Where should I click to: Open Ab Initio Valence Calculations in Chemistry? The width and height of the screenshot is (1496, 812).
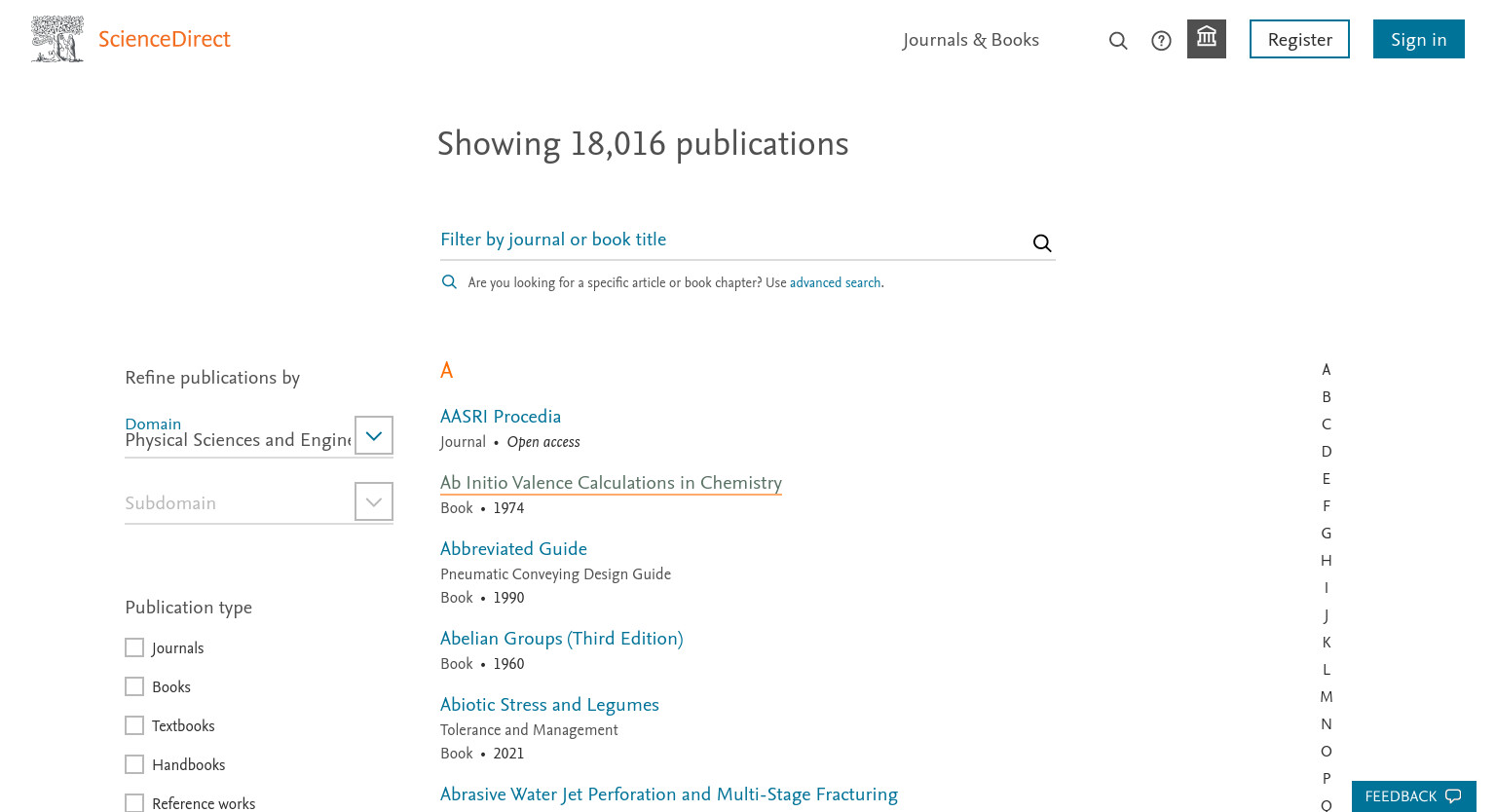point(611,483)
